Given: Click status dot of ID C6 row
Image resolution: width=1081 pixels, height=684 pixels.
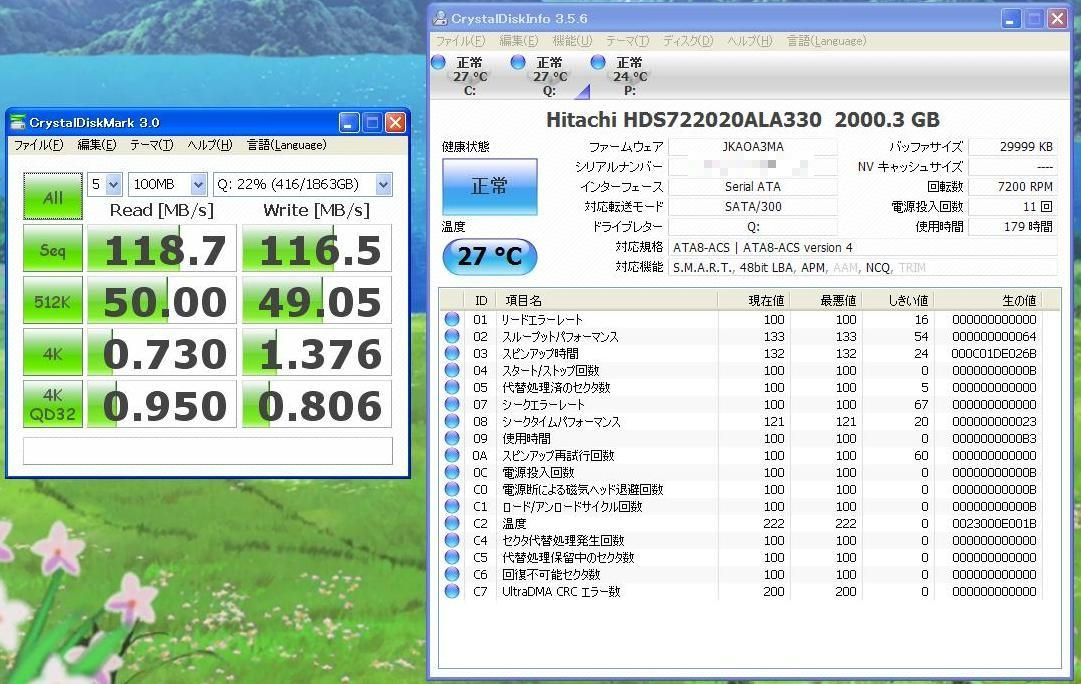Looking at the screenshot, I should coord(452,574).
